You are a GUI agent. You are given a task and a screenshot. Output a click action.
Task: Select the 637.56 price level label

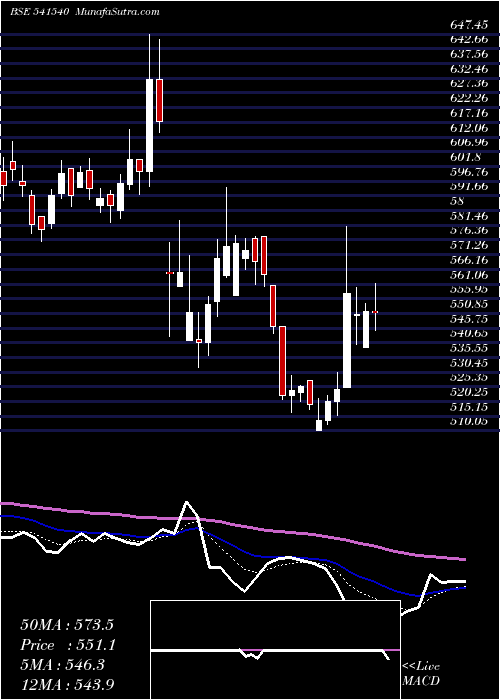tap(469, 54)
